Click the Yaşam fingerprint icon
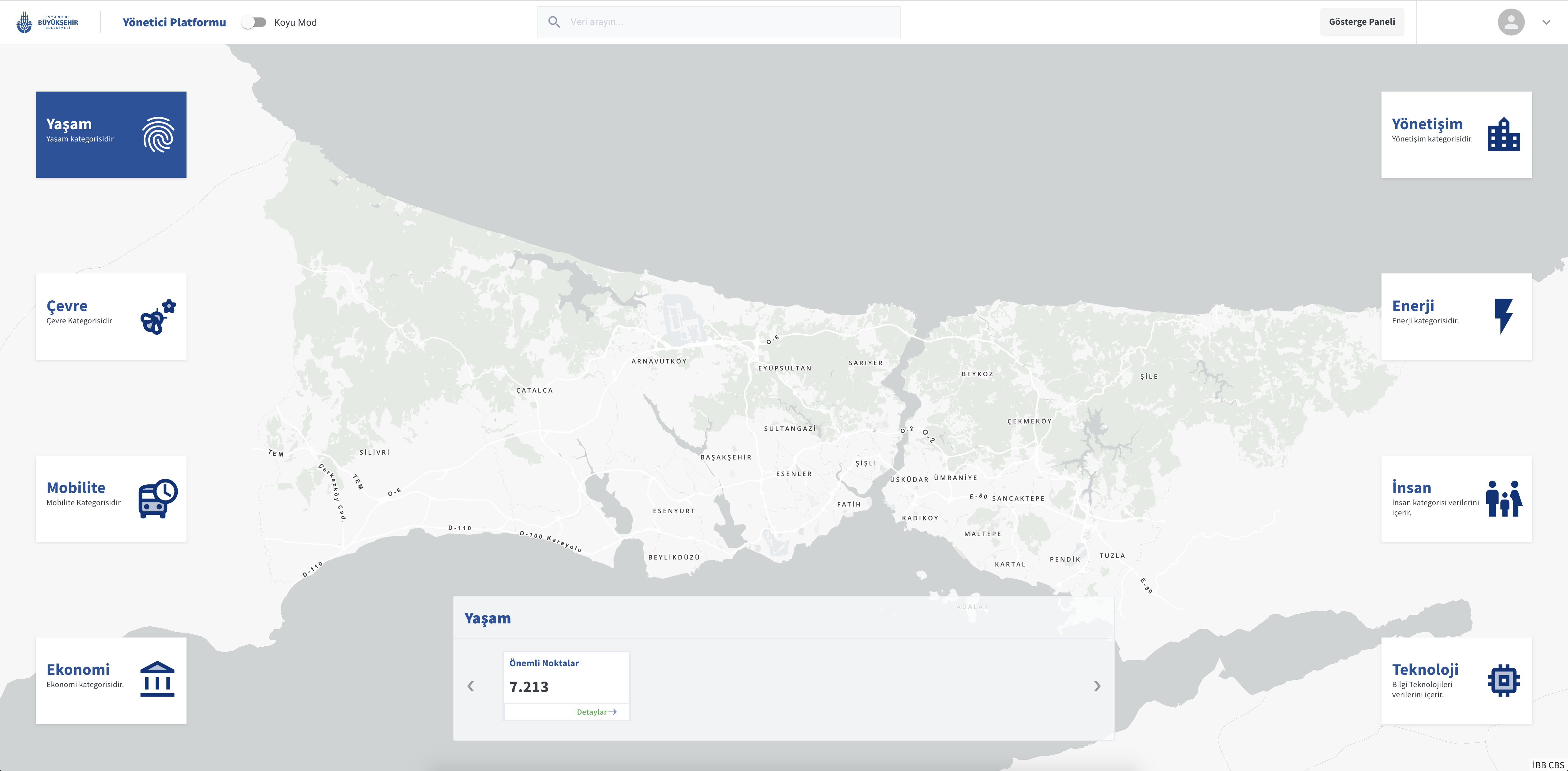This screenshot has width=1568, height=771. [x=158, y=134]
